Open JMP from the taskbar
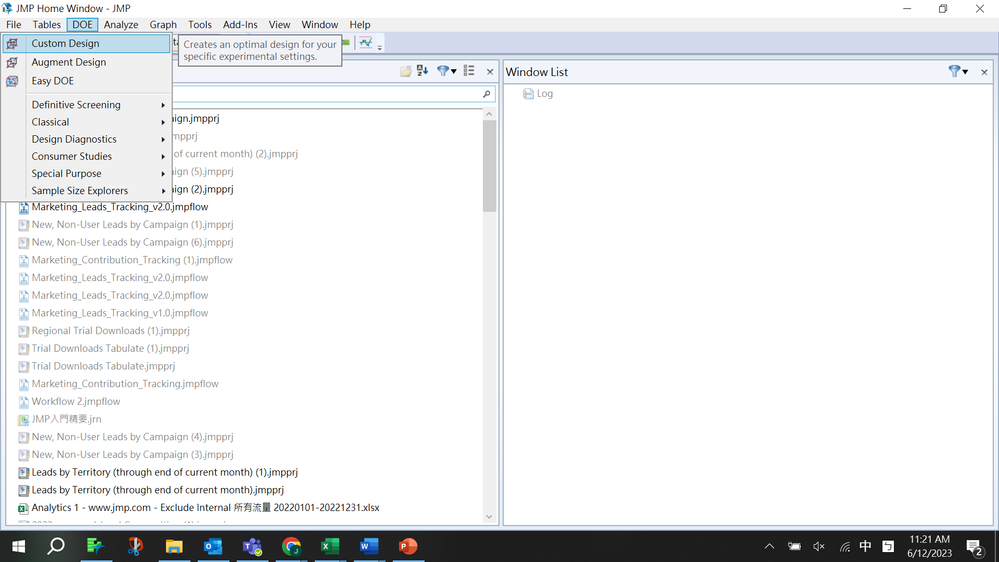This screenshot has width=999, height=562. [x=96, y=546]
